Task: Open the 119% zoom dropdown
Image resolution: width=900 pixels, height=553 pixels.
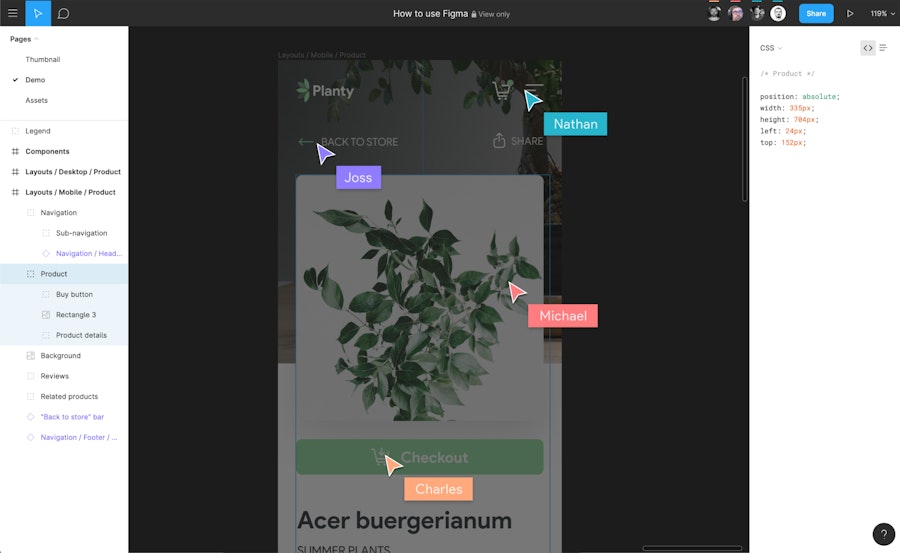Action: point(882,13)
